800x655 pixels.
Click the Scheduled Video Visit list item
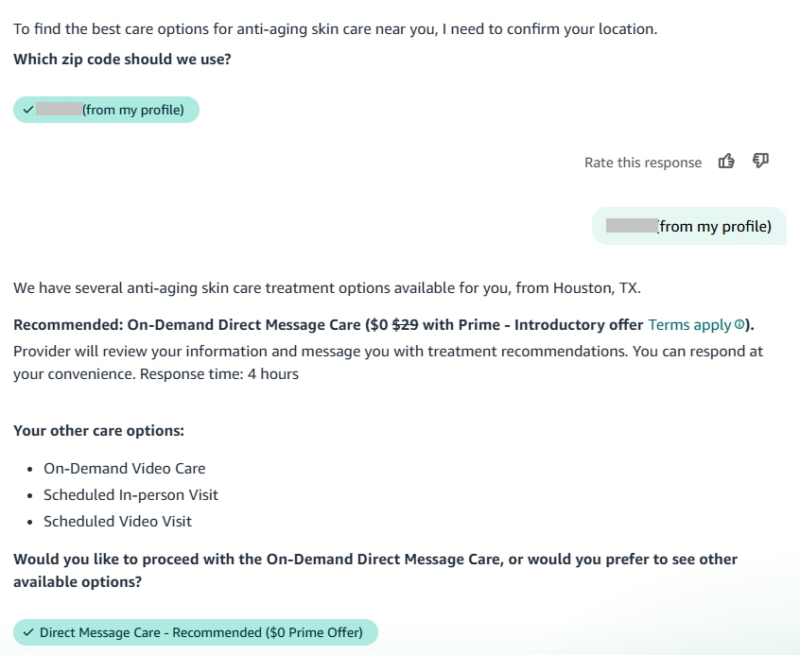click(x=117, y=521)
